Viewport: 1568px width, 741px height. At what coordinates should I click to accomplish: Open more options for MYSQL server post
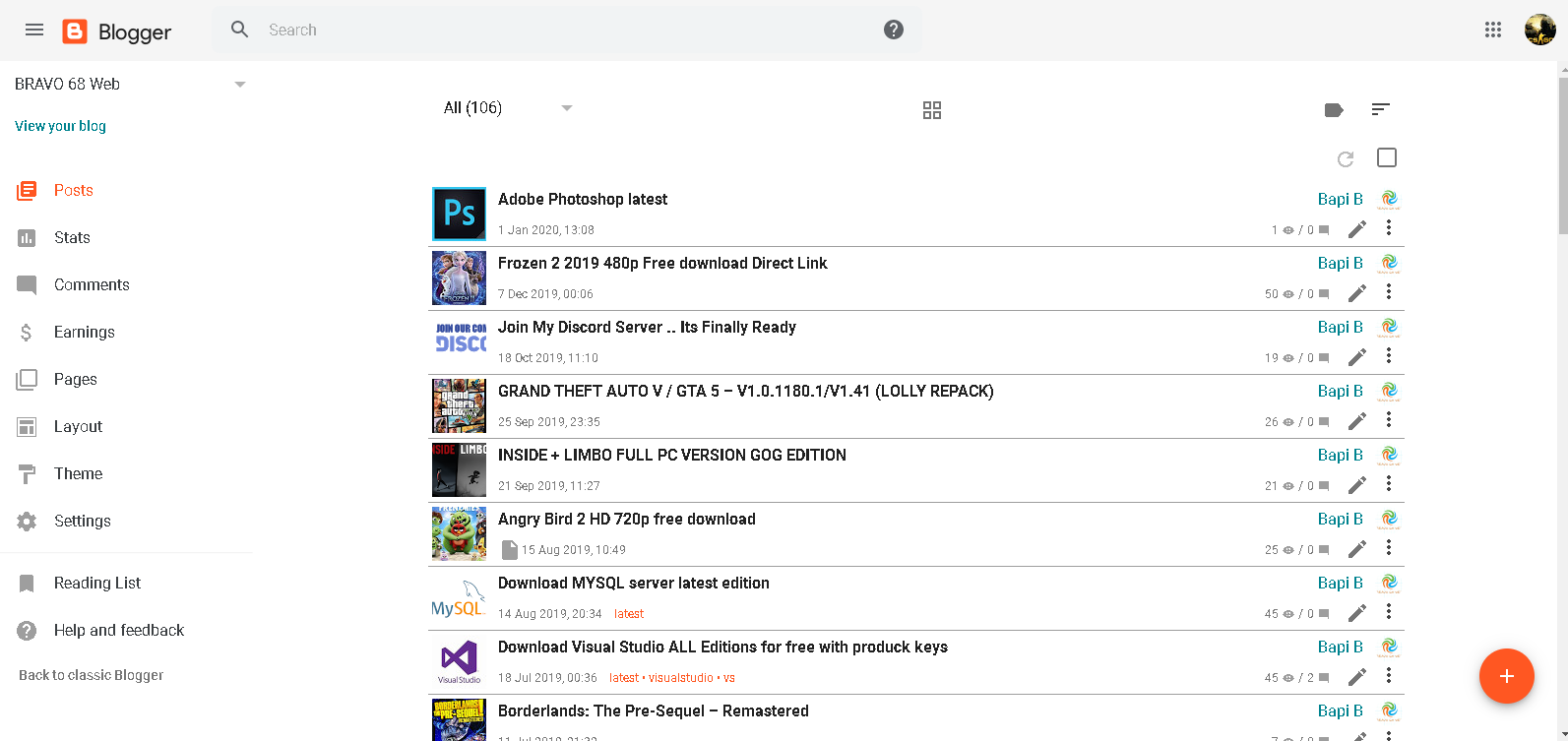[x=1389, y=612]
